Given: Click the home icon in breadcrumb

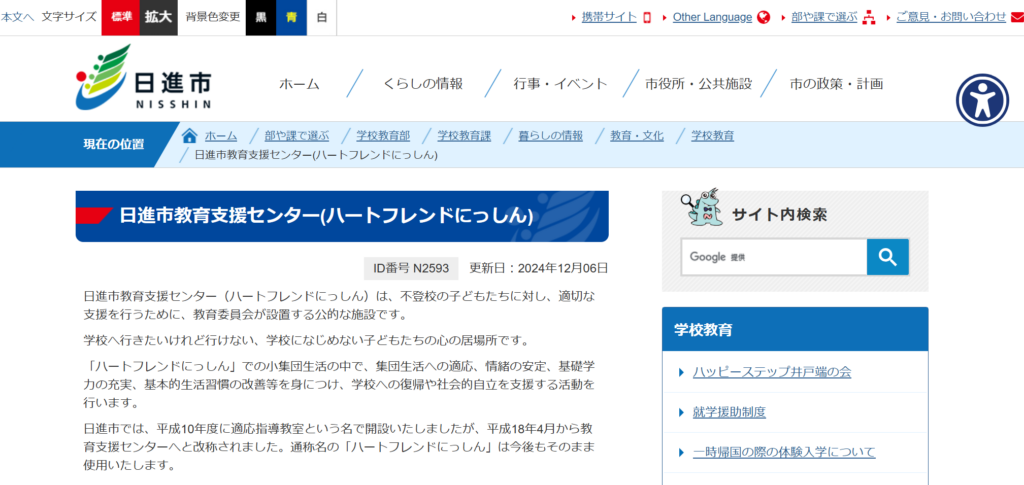Looking at the screenshot, I should 189,136.
